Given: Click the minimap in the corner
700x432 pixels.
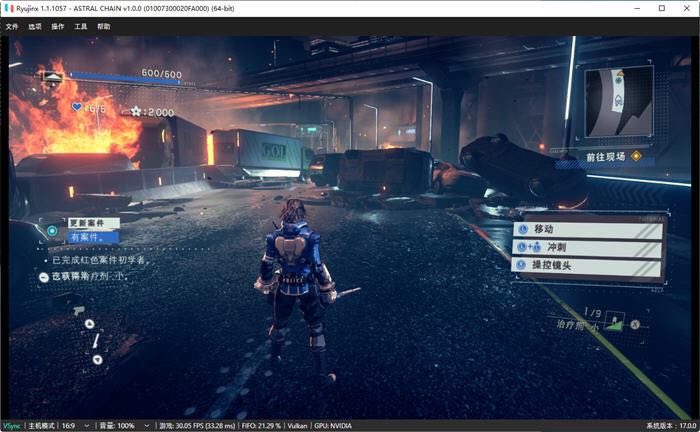Looking at the screenshot, I should (x=618, y=100).
